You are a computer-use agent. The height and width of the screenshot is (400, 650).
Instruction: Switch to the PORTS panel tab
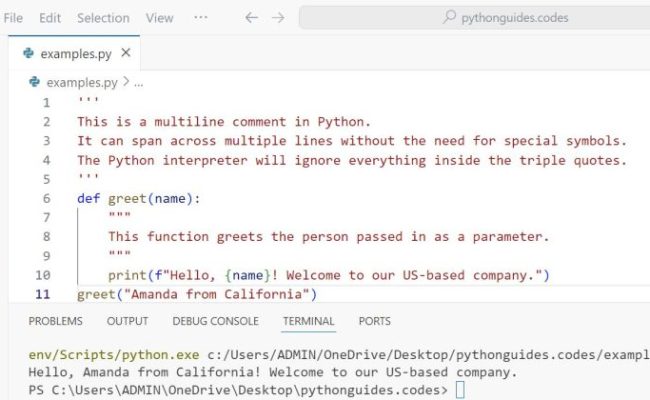point(375,321)
